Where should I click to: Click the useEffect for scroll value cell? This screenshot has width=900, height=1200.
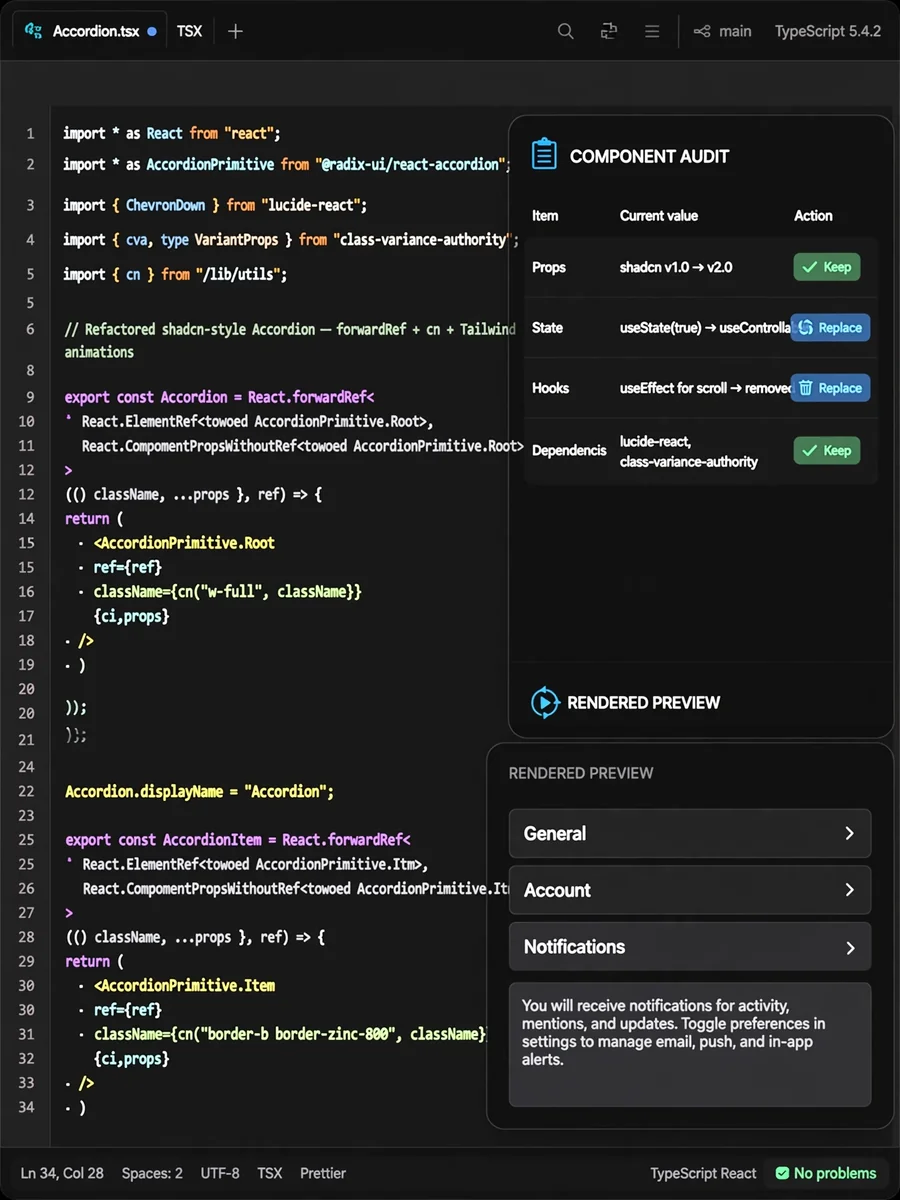click(x=705, y=388)
